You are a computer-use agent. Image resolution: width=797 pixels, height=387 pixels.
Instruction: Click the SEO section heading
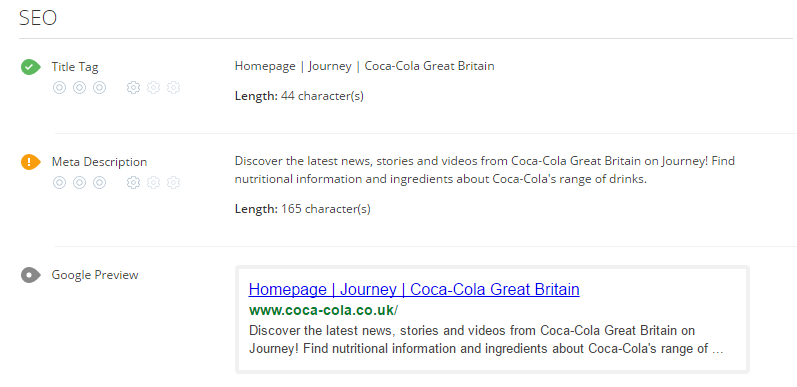tap(38, 18)
